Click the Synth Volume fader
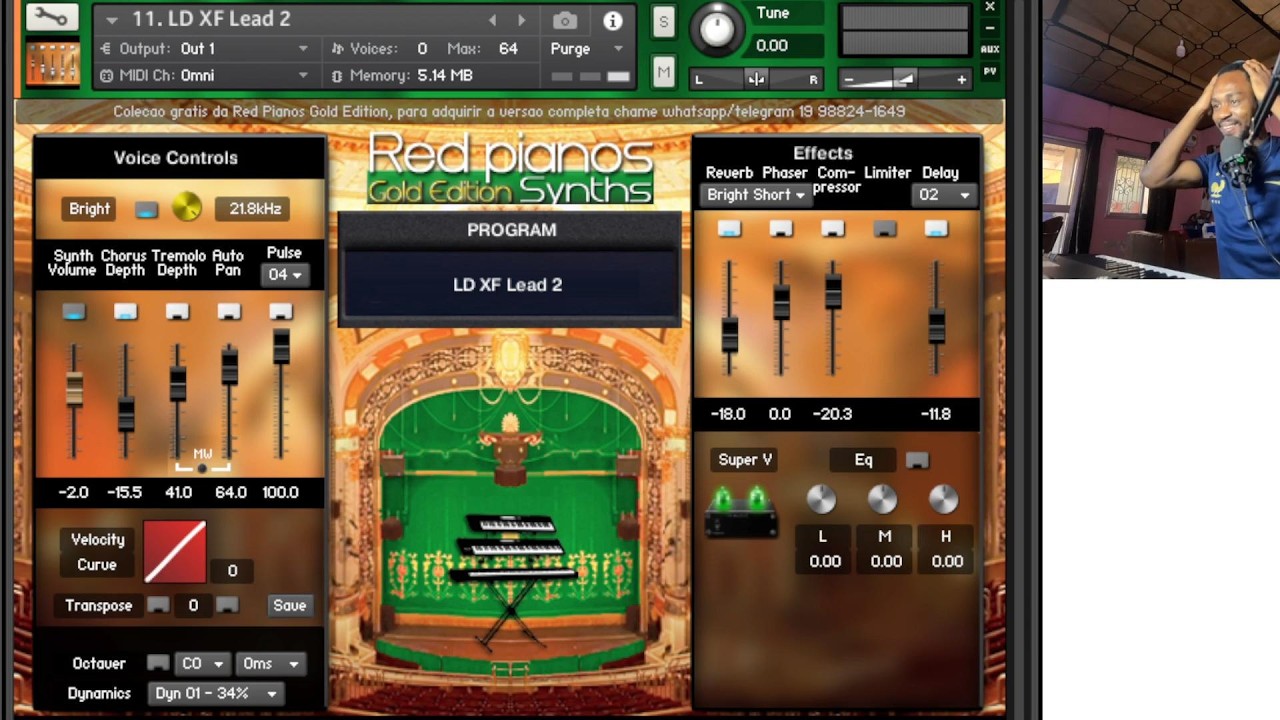The width and height of the screenshot is (1280, 720). pos(74,388)
